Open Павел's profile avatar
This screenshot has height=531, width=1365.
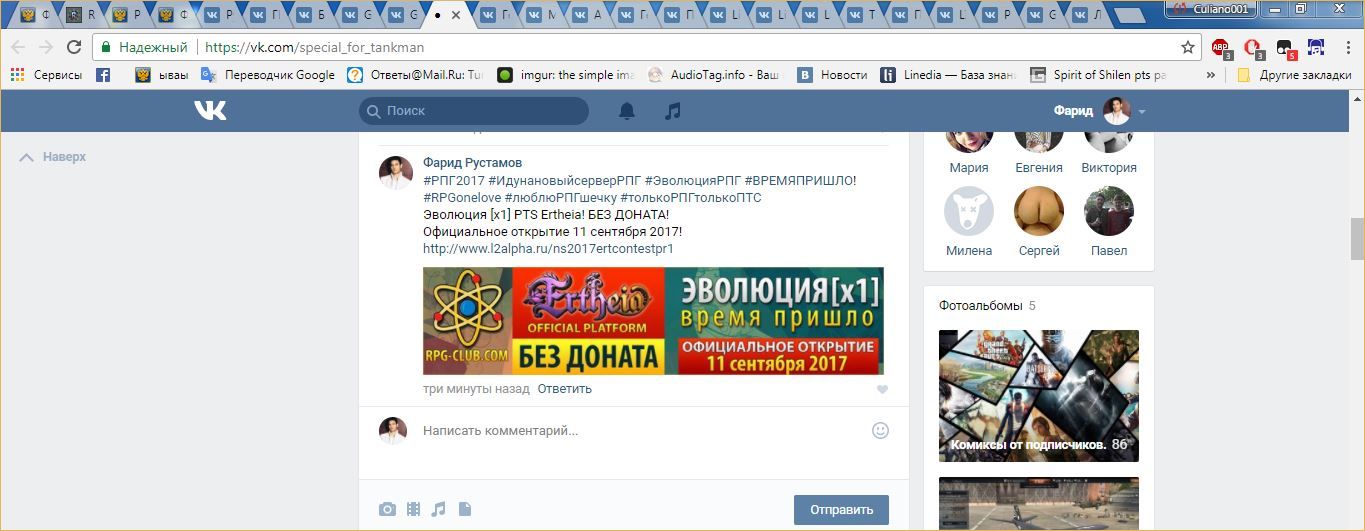pyautogui.click(x=1109, y=211)
